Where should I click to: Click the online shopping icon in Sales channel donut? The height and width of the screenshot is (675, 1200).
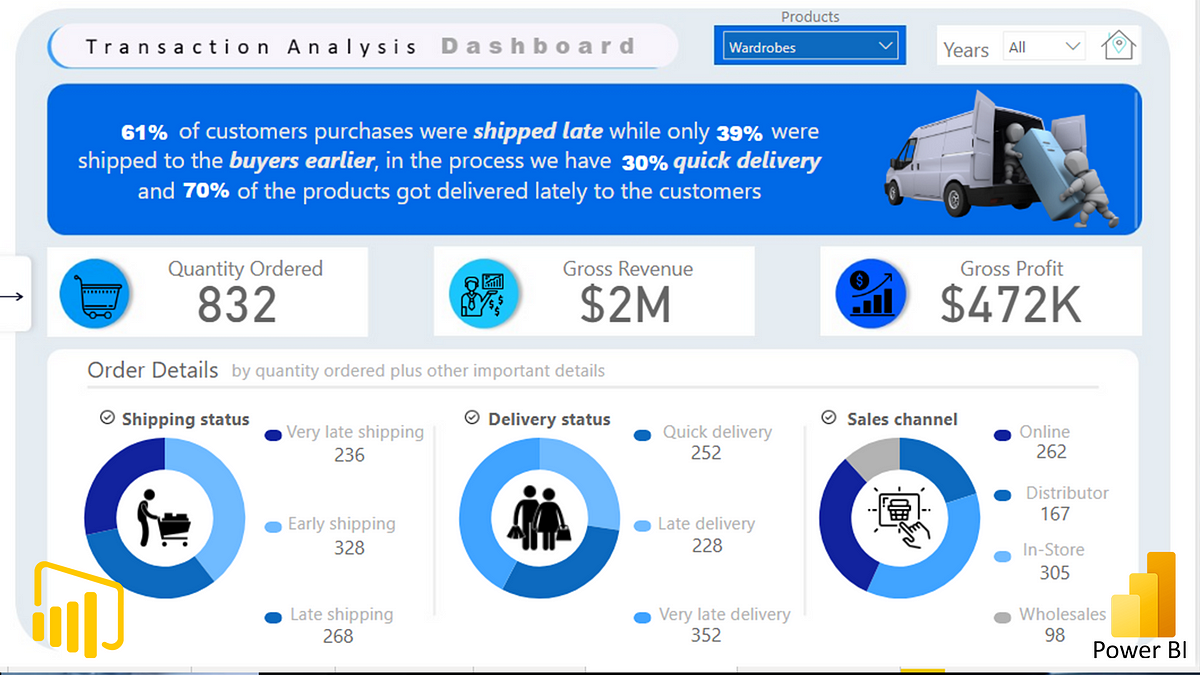(x=899, y=518)
